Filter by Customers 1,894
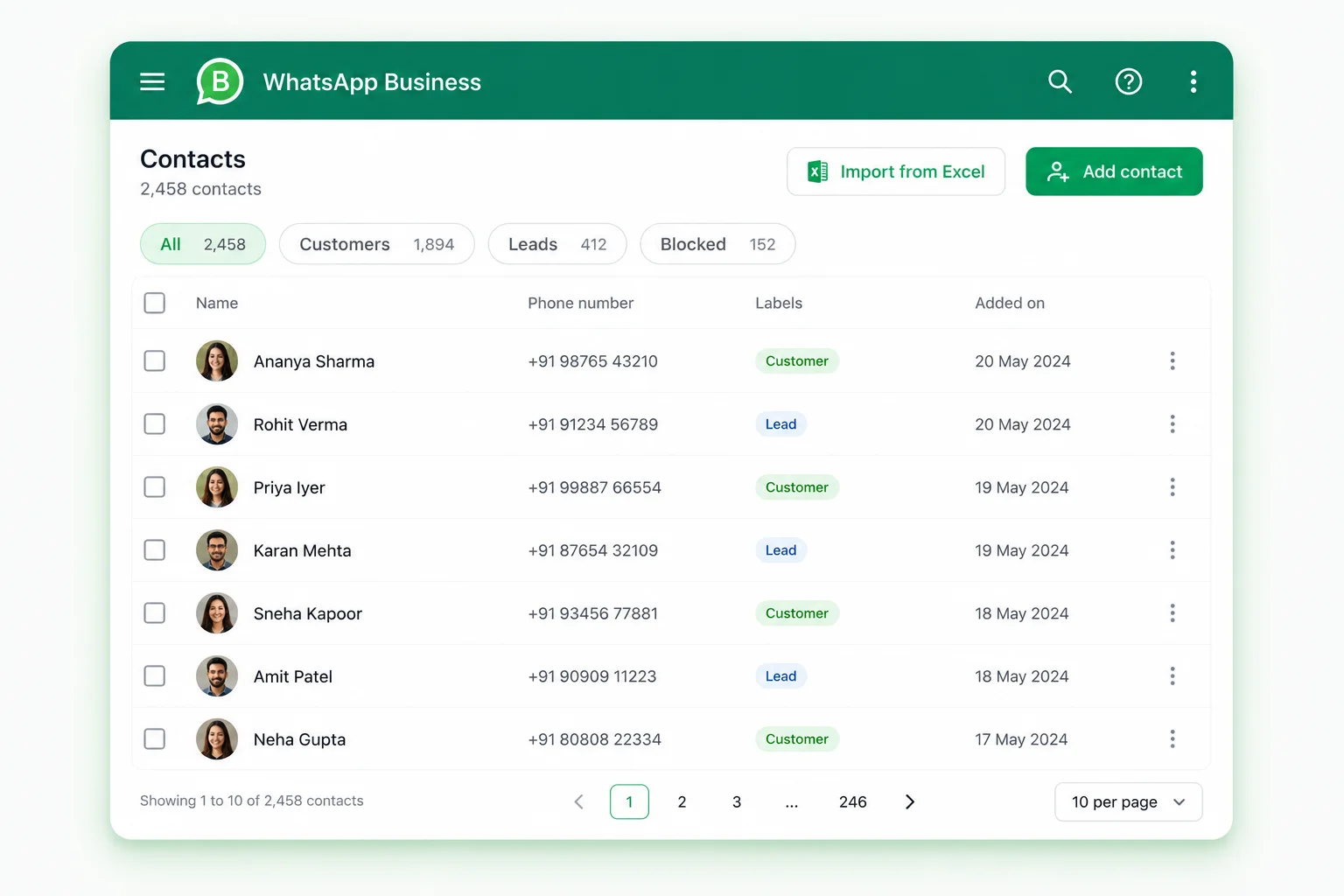The image size is (1344, 896). (x=377, y=244)
